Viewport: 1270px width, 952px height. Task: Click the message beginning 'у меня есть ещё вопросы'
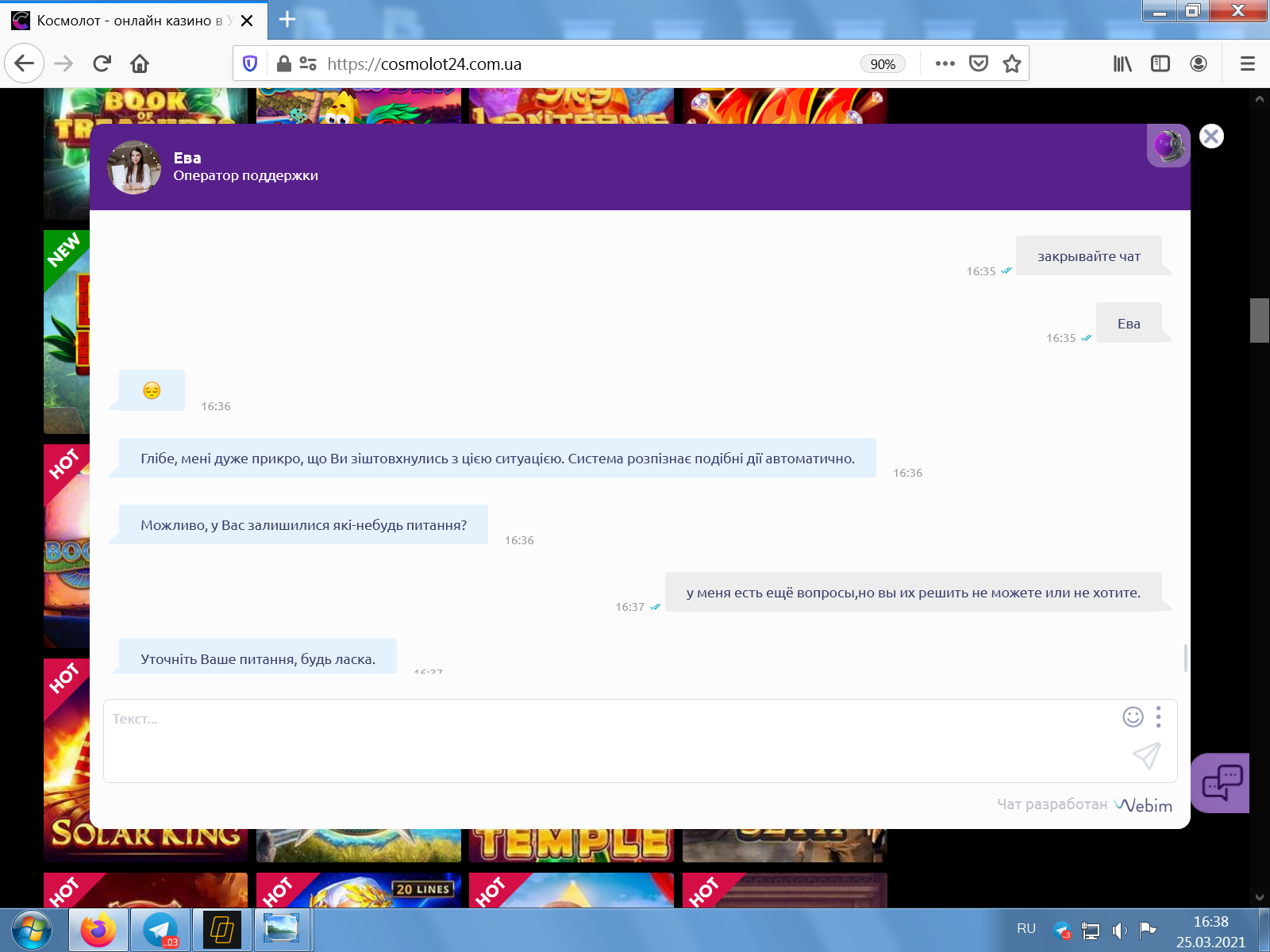point(914,593)
